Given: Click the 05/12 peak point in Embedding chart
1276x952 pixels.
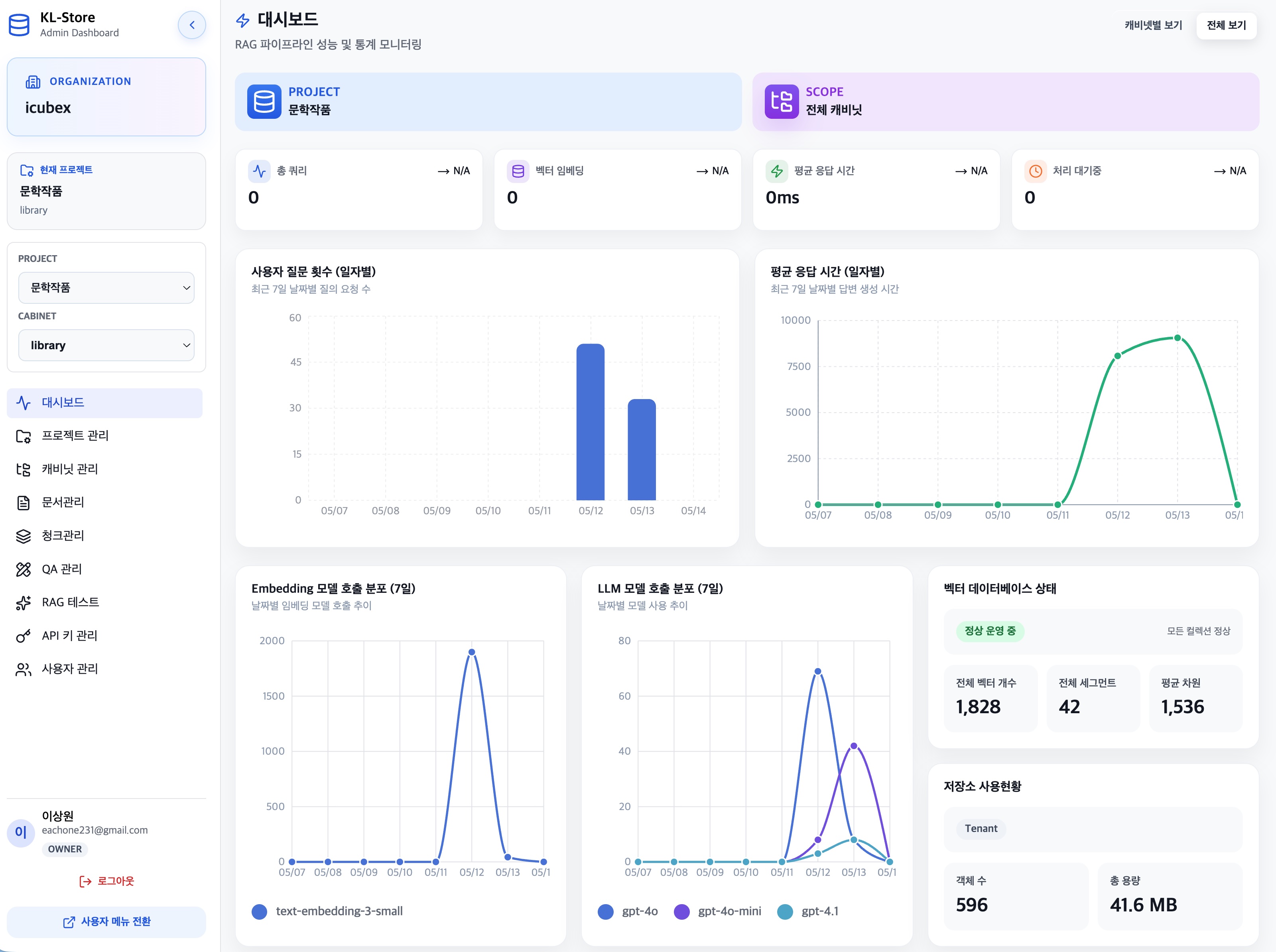Looking at the screenshot, I should pyautogui.click(x=471, y=652).
